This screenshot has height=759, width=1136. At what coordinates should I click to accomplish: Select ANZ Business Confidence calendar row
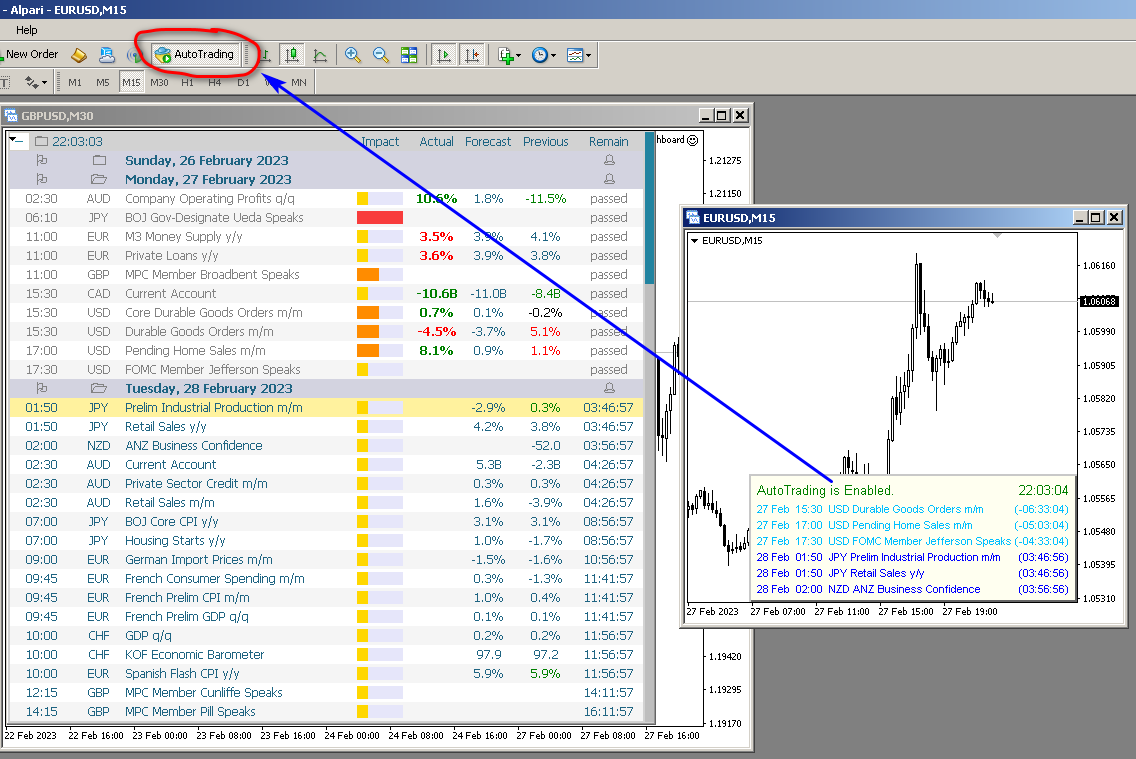[x=326, y=445]
